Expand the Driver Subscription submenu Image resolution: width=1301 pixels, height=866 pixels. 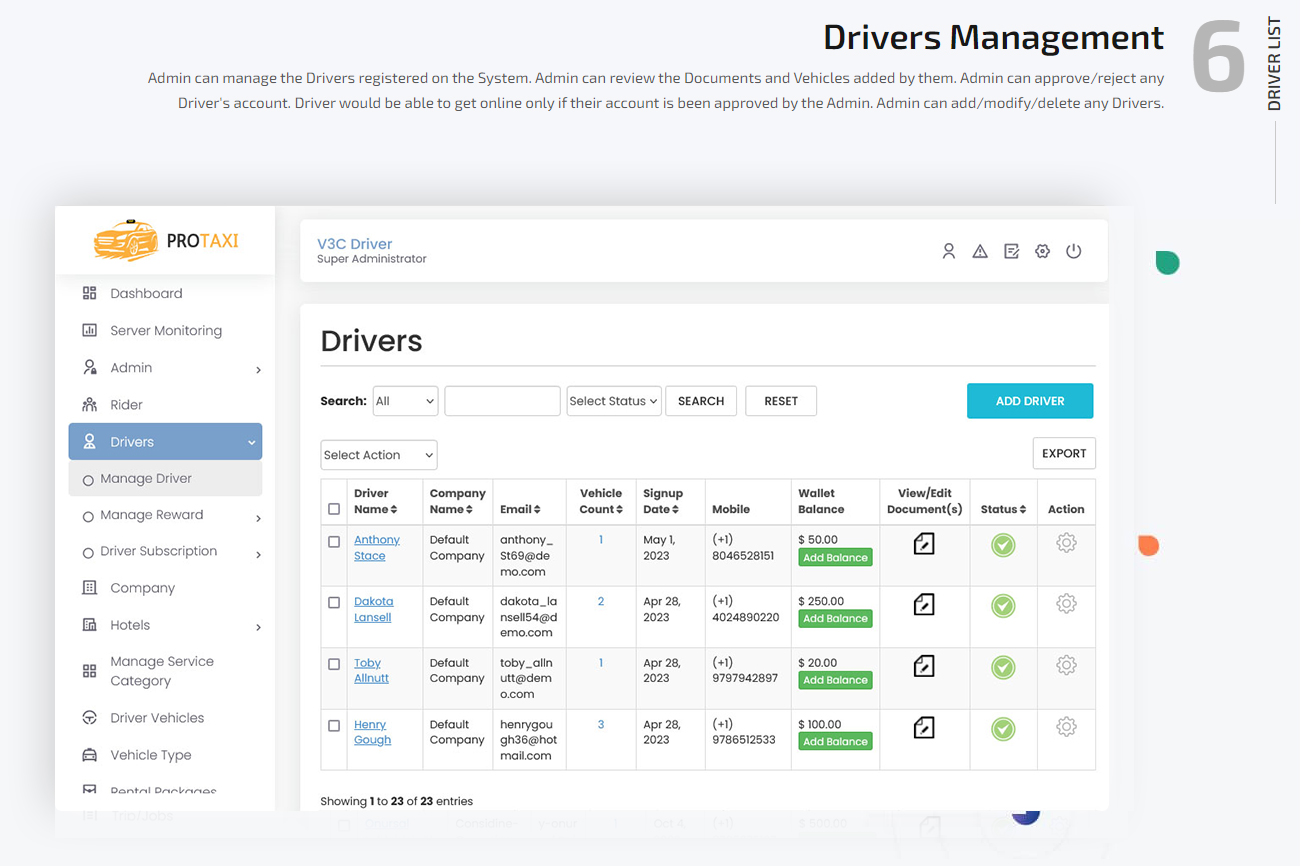click(258, 554)
